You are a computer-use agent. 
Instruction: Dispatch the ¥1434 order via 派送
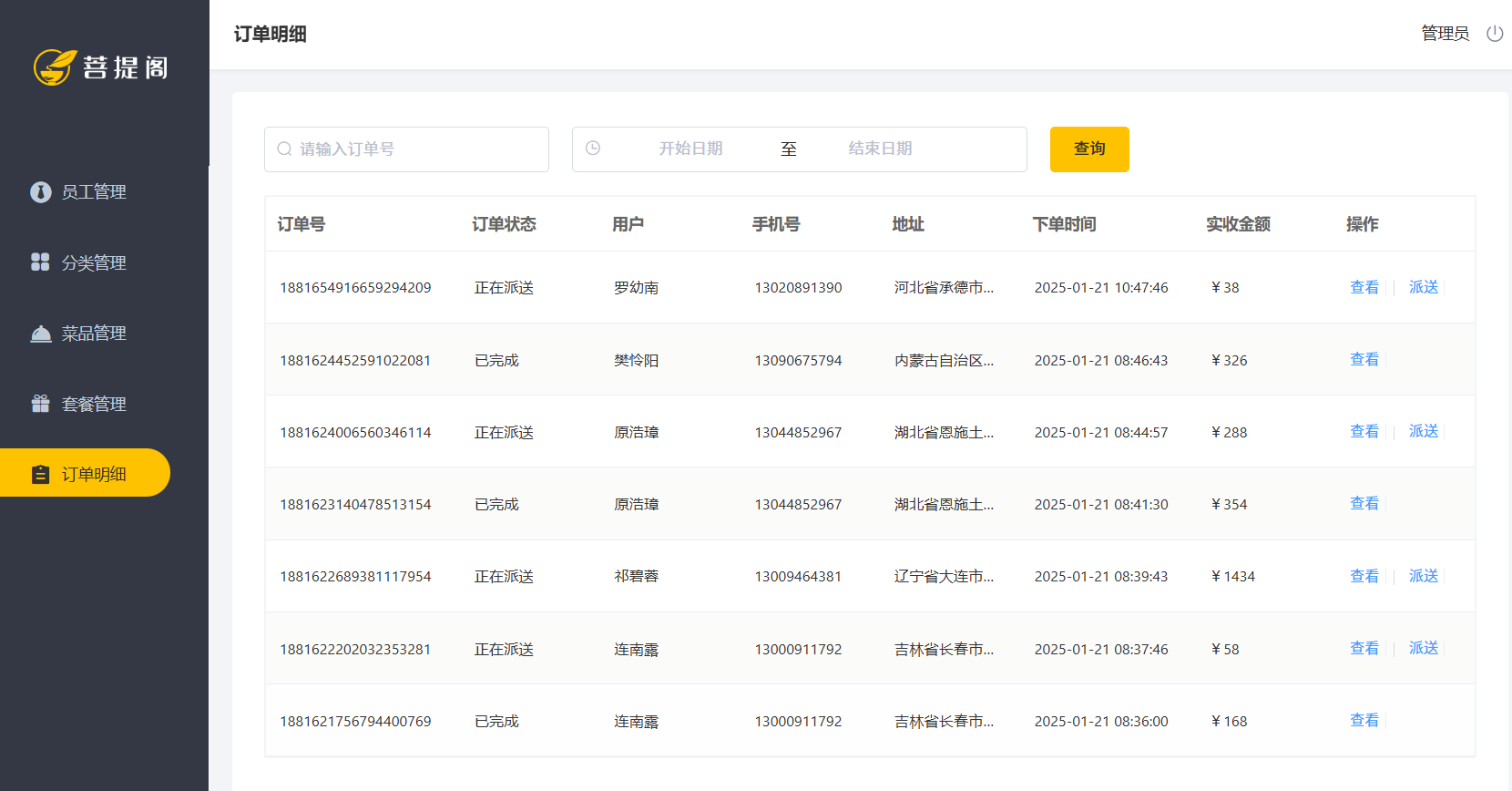point(1423,576)
